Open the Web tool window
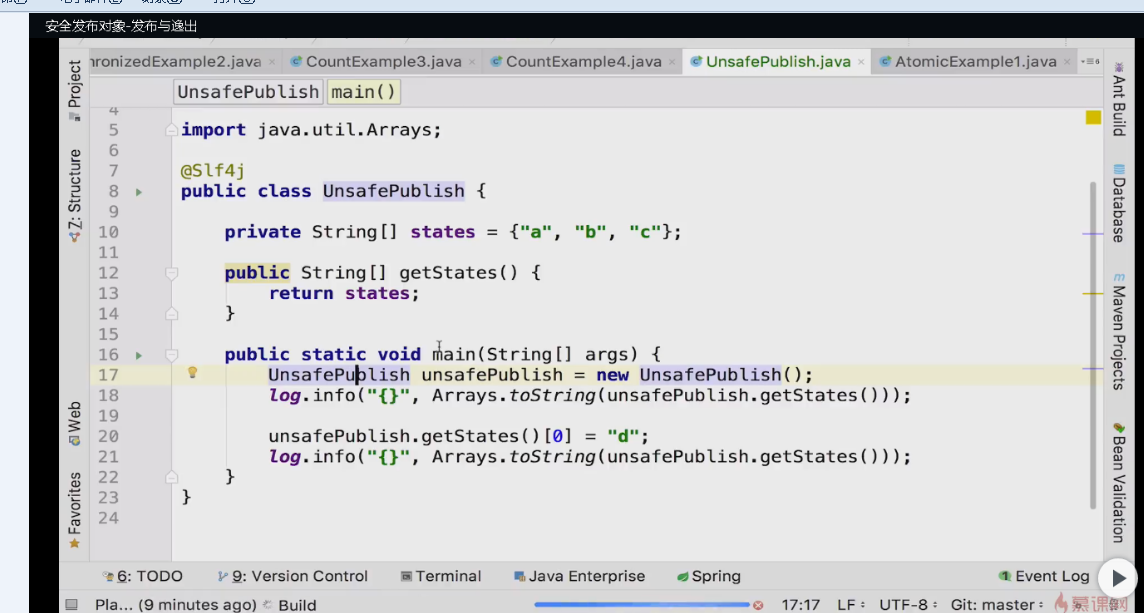This screenshot has height=613, width=1144. tap(75, 423)
